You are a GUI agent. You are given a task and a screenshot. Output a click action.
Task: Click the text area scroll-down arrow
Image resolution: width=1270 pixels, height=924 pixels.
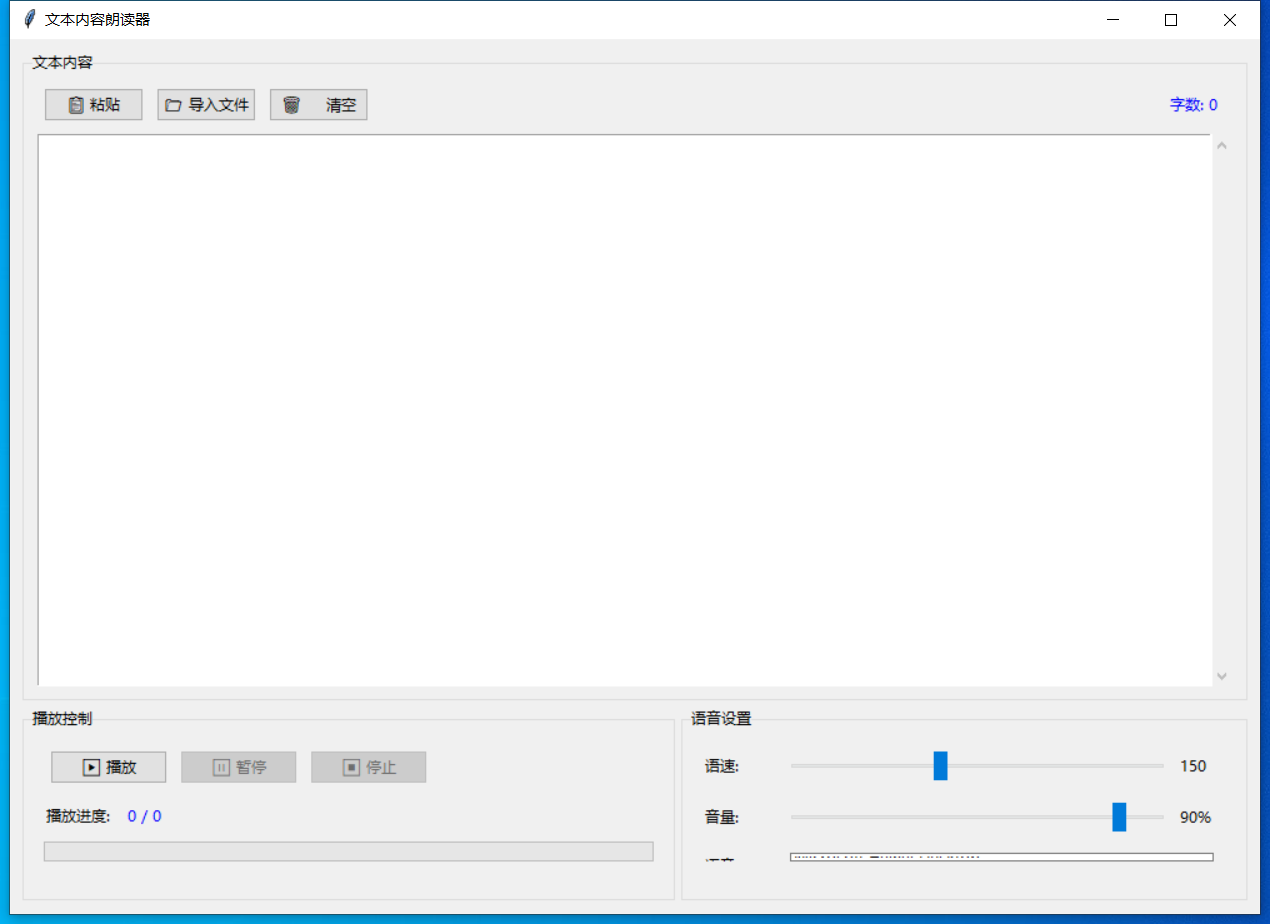1221,676
